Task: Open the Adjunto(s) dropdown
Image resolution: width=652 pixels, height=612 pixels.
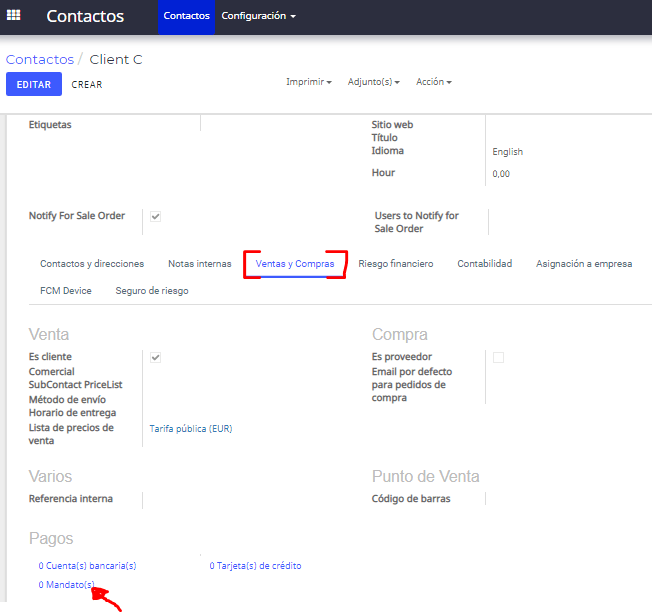Action: point(373,82)
